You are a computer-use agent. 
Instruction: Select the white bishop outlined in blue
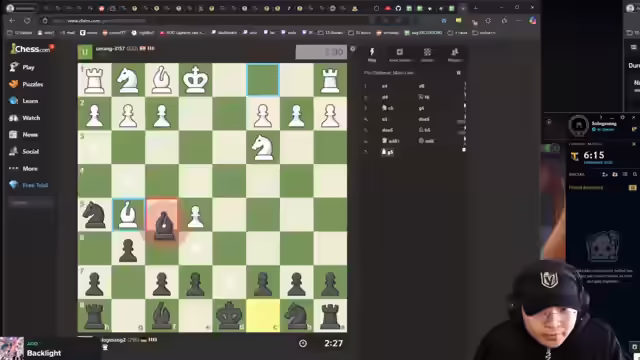[128, 215]
